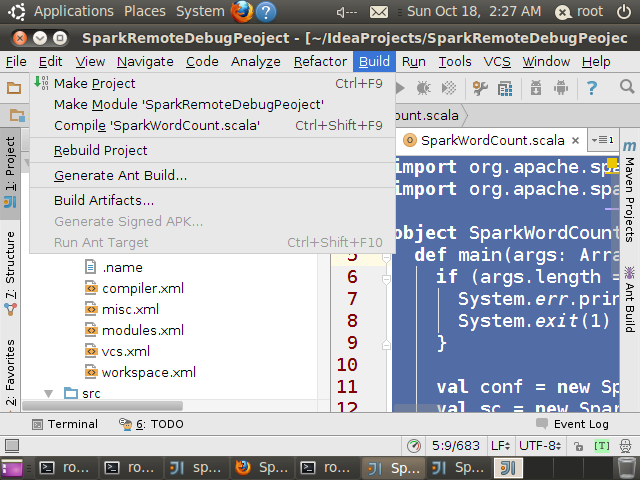Click the 1: Project side tool button
Screen dimensions: 640x480
10,172
